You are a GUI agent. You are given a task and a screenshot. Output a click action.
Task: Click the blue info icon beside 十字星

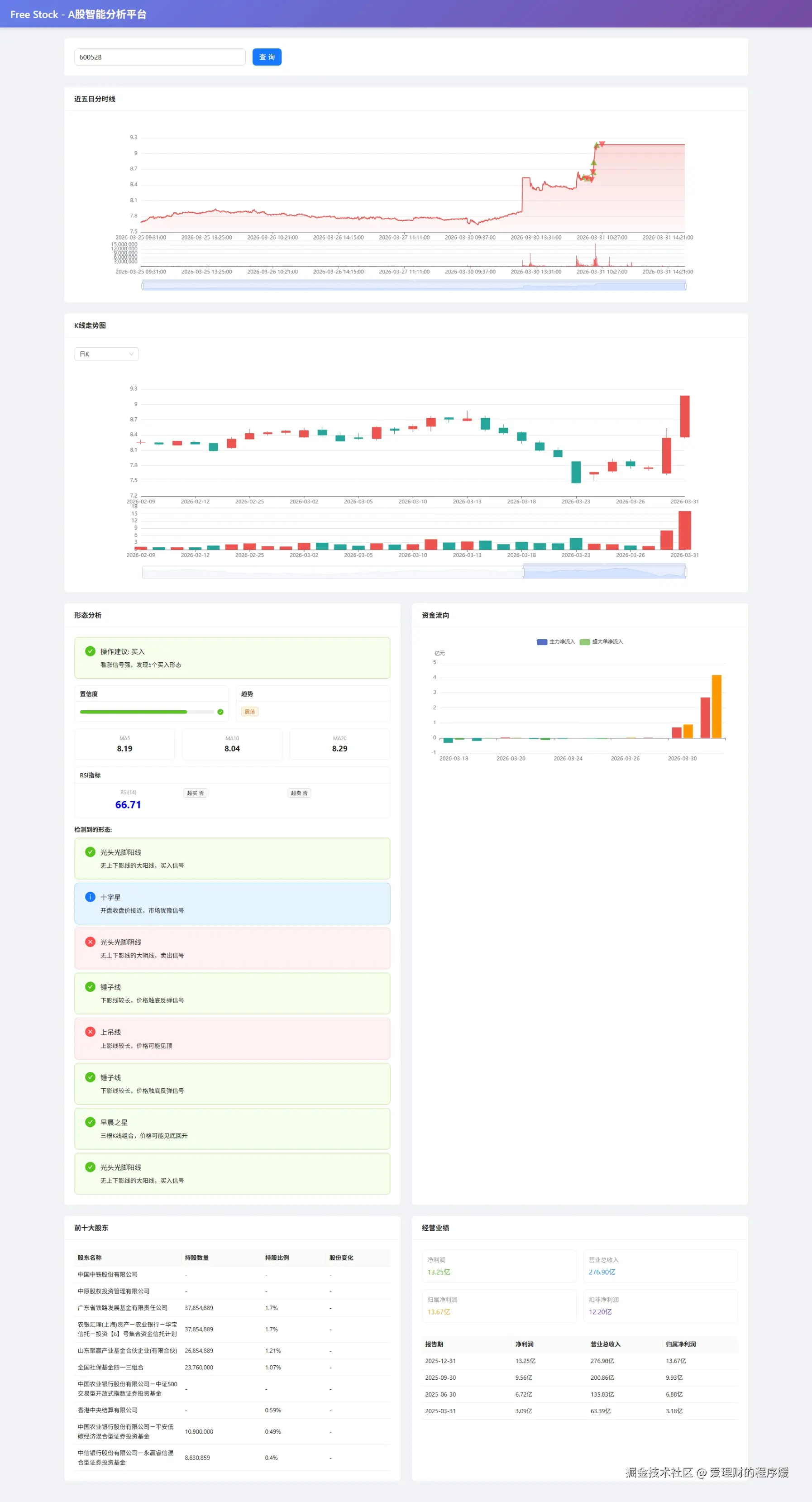(x=91, y=897)
